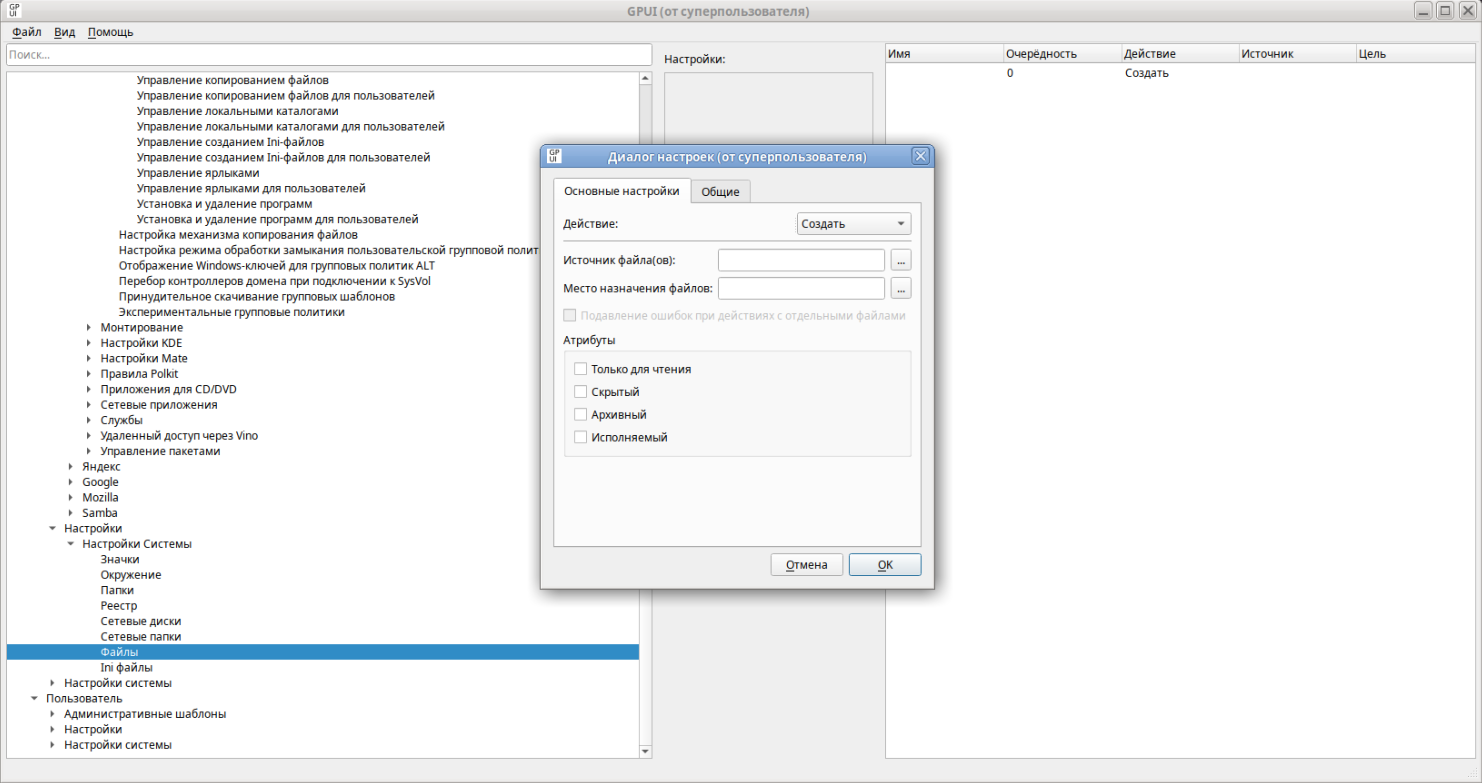Viewport: 1482px width, 783px height.
Task: Click the Место назначения файлов input field
Action: [802, 289]
